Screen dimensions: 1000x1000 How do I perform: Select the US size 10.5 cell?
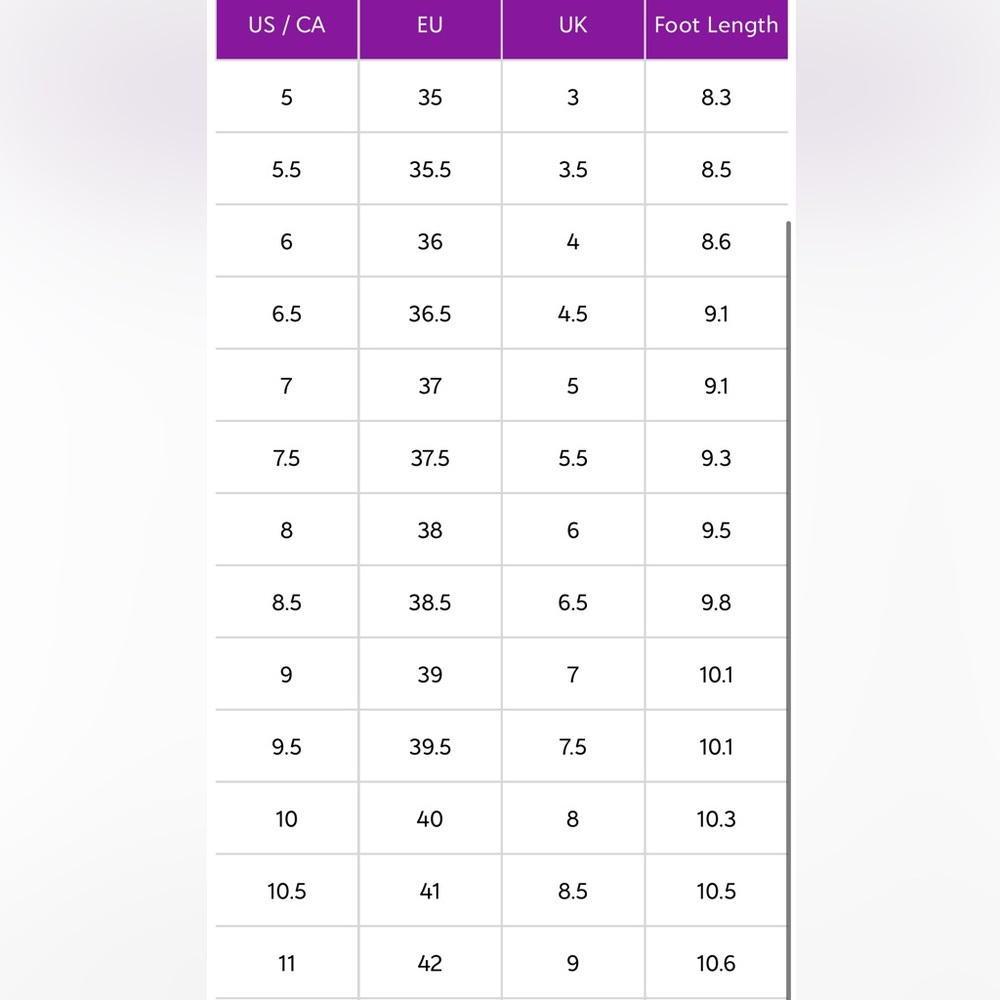point(287,890)
